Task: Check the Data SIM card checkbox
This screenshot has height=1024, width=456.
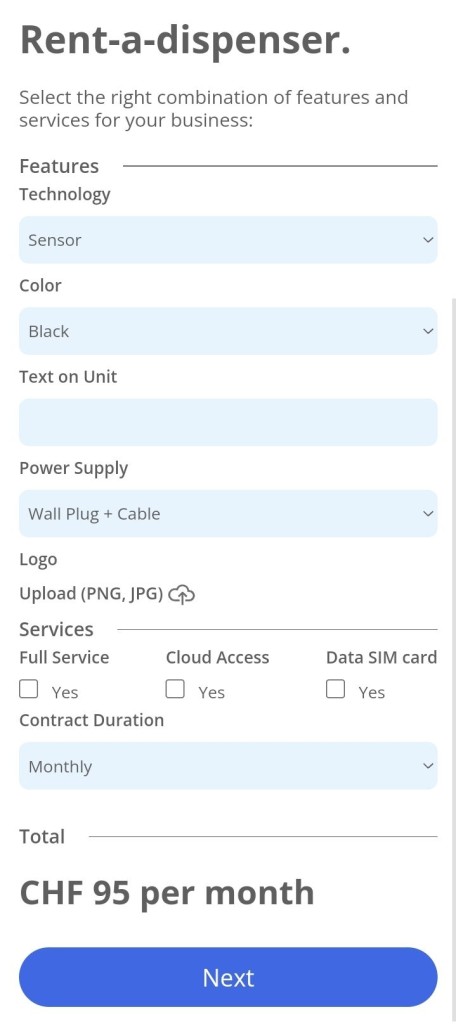Action: tap(335, 689)
